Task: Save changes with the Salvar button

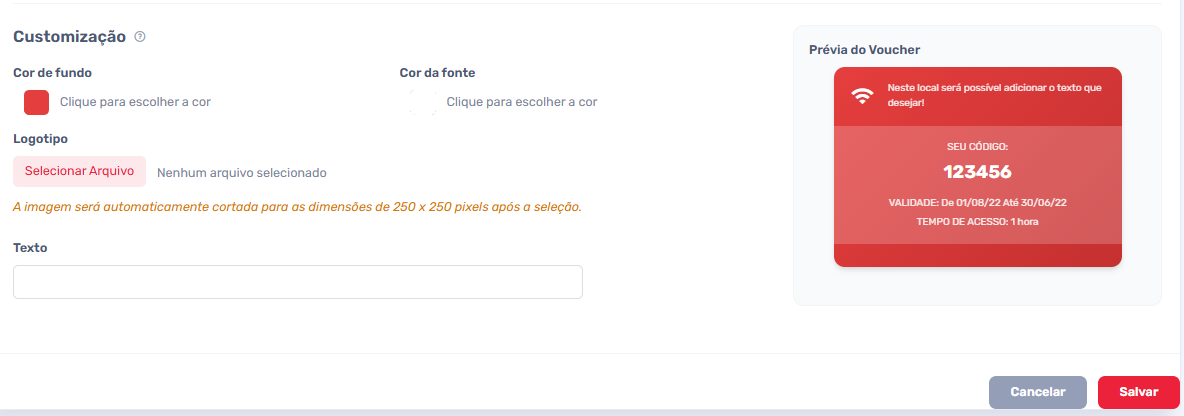Action: 1139,392
